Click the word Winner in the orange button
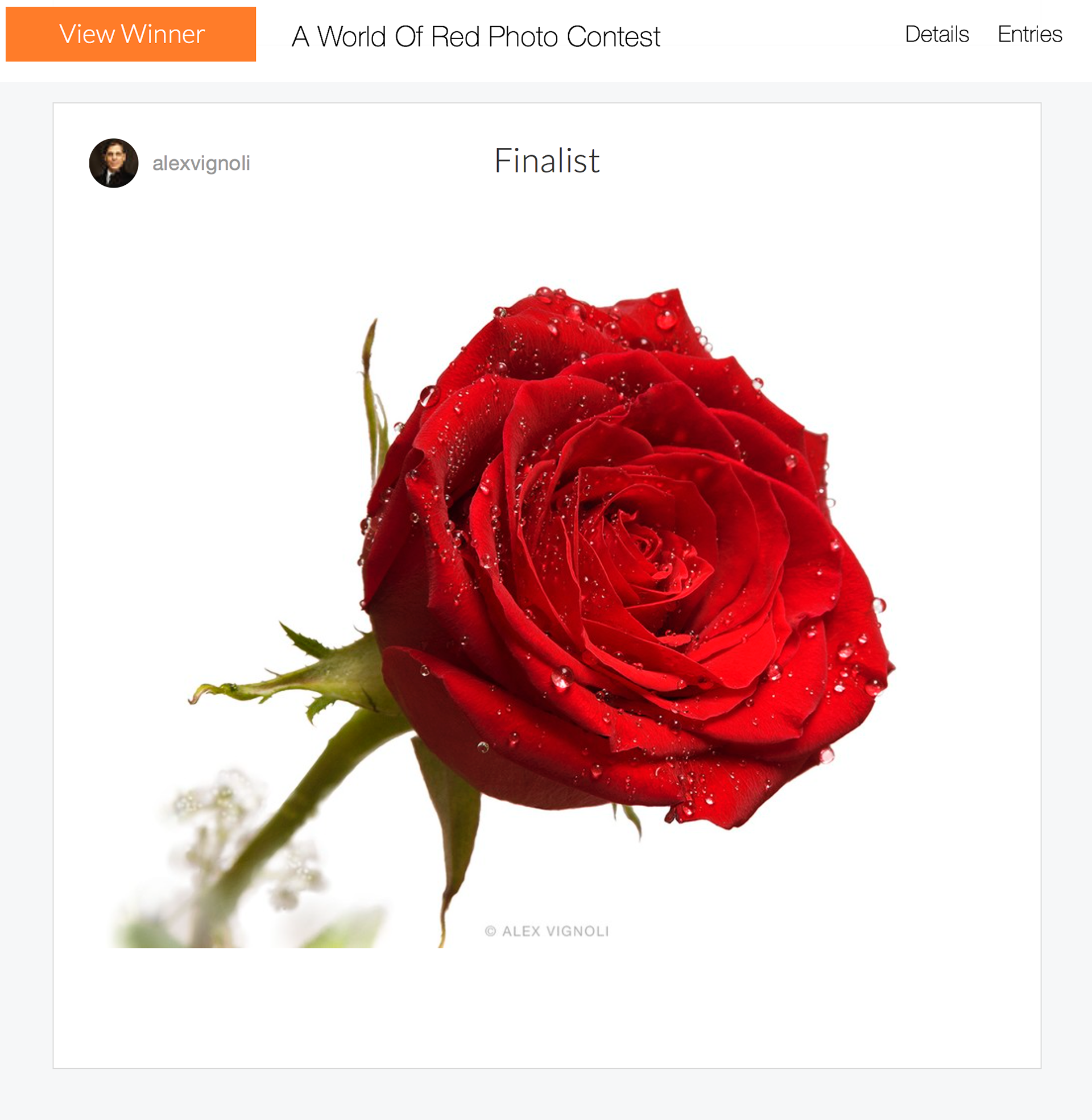The image size is (1092, 1120). tap(163, 34)
